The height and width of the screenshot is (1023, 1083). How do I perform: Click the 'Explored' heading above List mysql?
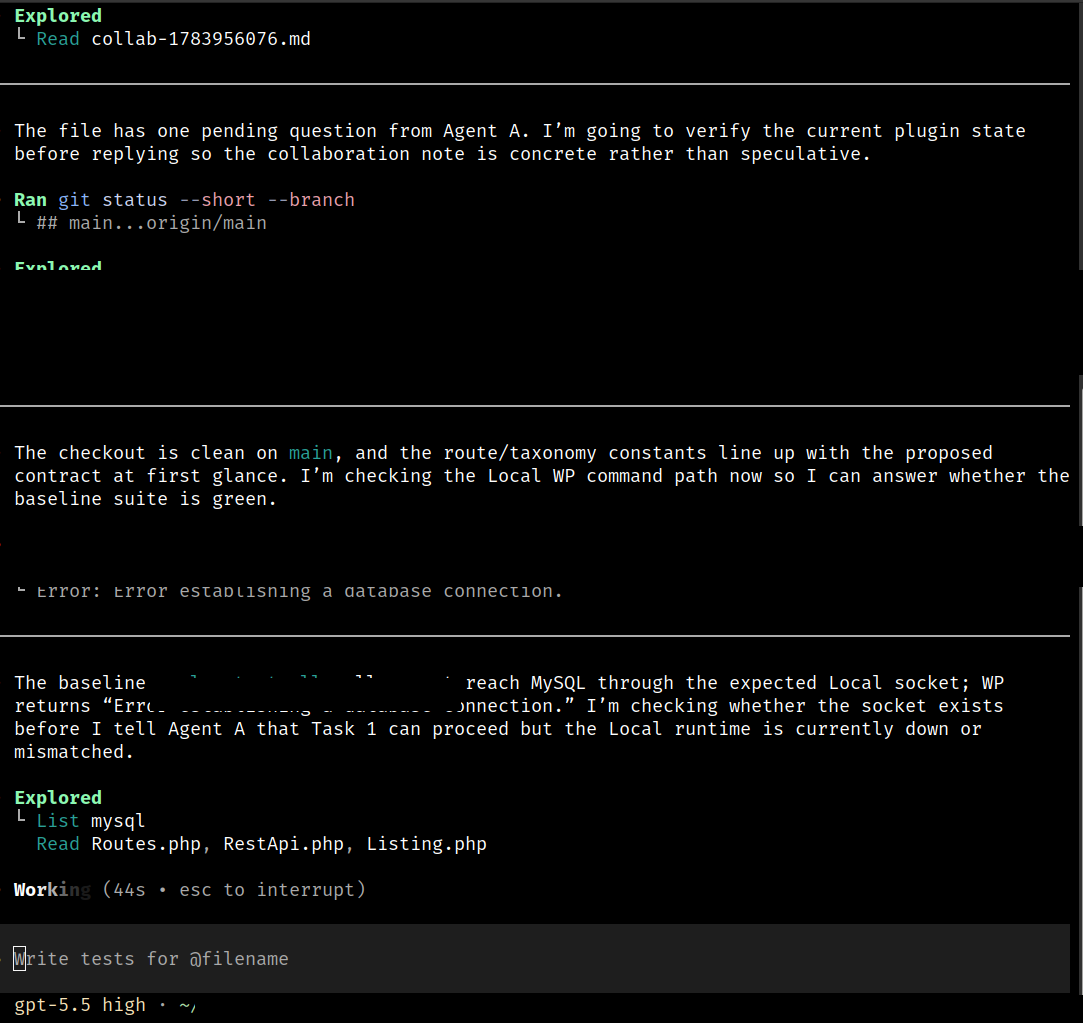58,797
